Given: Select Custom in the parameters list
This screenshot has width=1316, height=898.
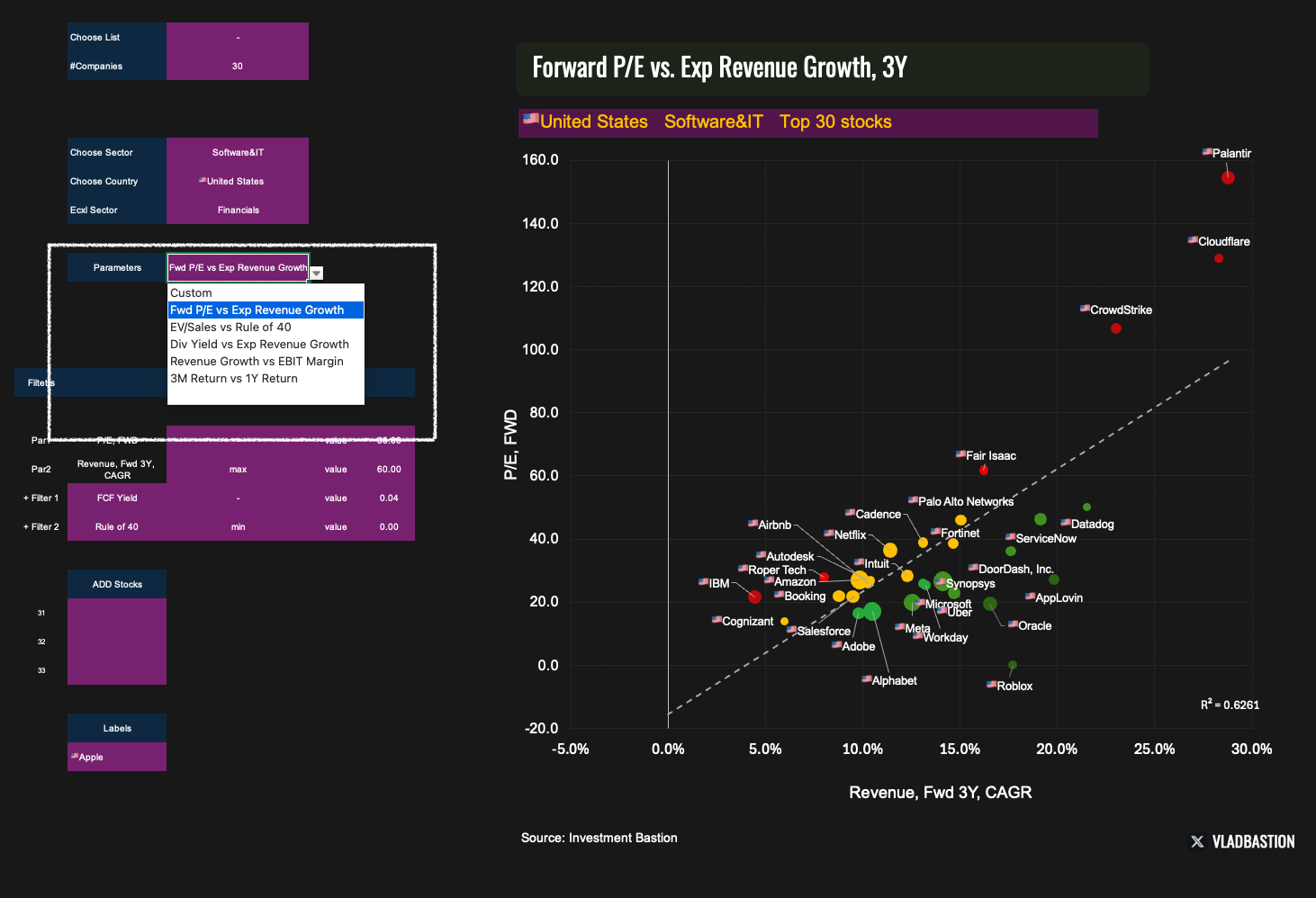Looking at the screenshot, I should point(266,293).
